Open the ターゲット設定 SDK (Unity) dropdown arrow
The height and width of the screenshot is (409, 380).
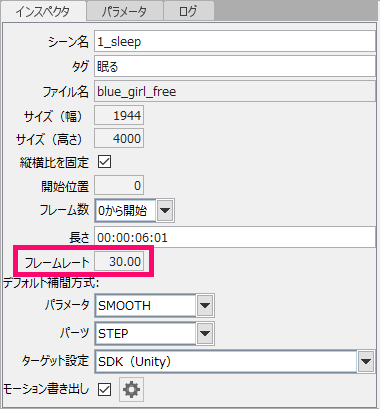pyautogui.click(x=366, y=361)
